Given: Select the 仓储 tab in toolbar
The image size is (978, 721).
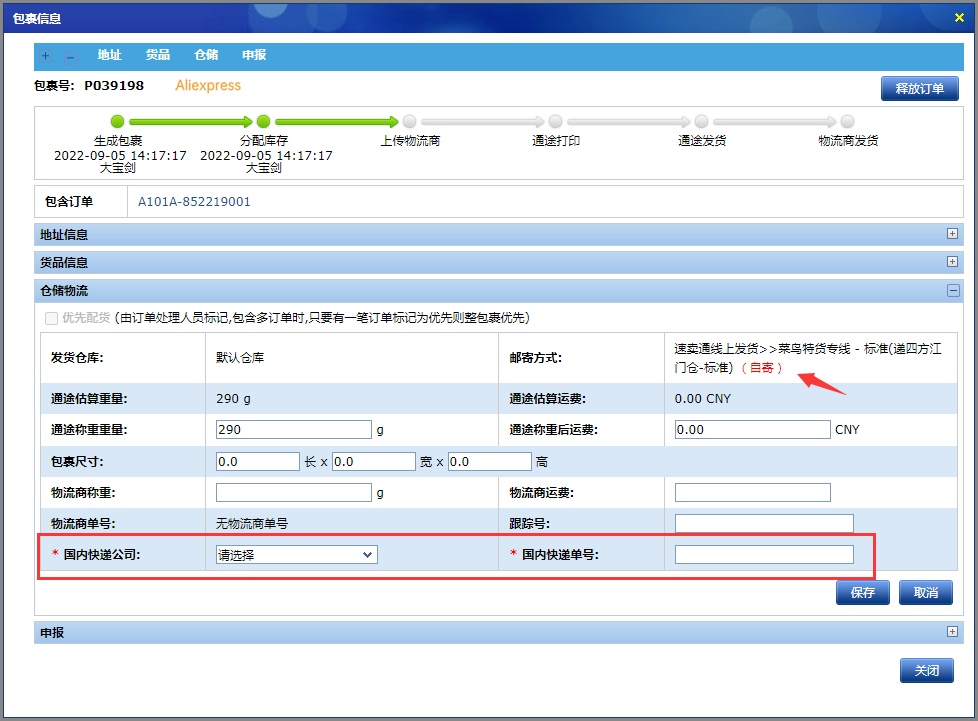Looking at the screenshot, I should click(x=206, y=56).
